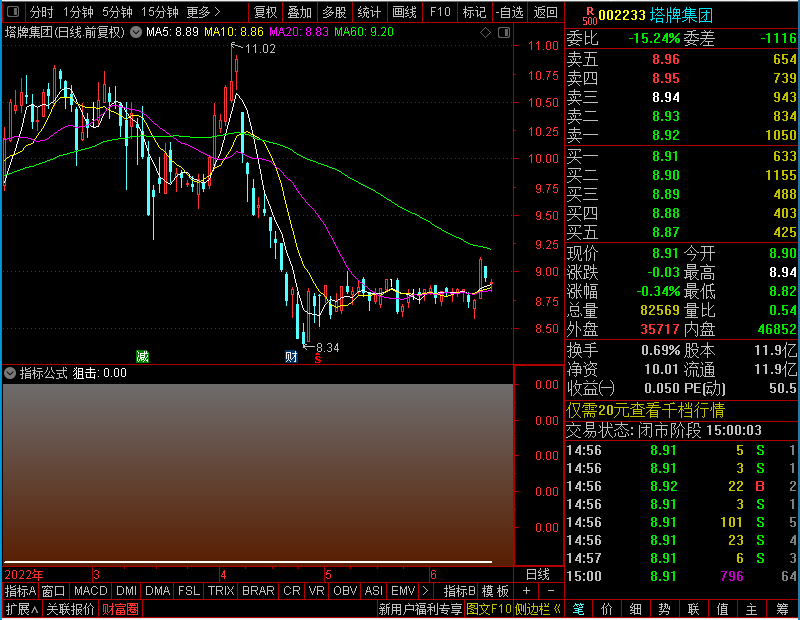Show more indicators with arrow
The image size is (800, 620).
pos(426,591)
